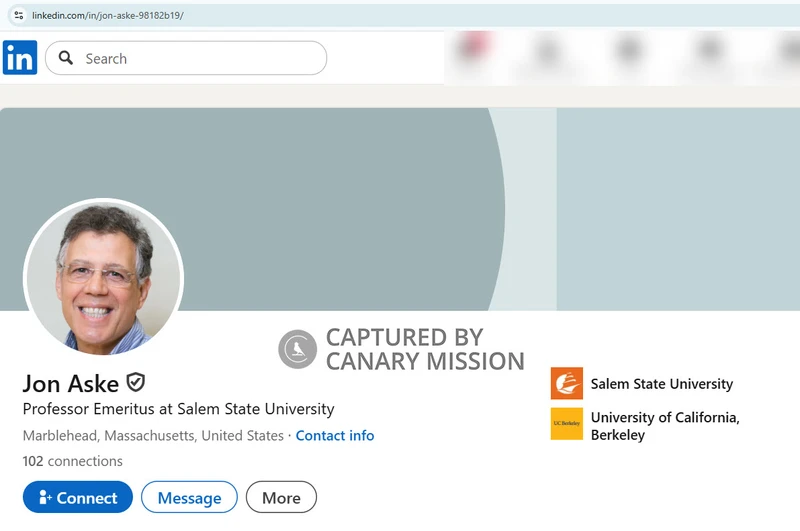
Task: Click the Jon Aske profile name heading
Action: [71, 383]
